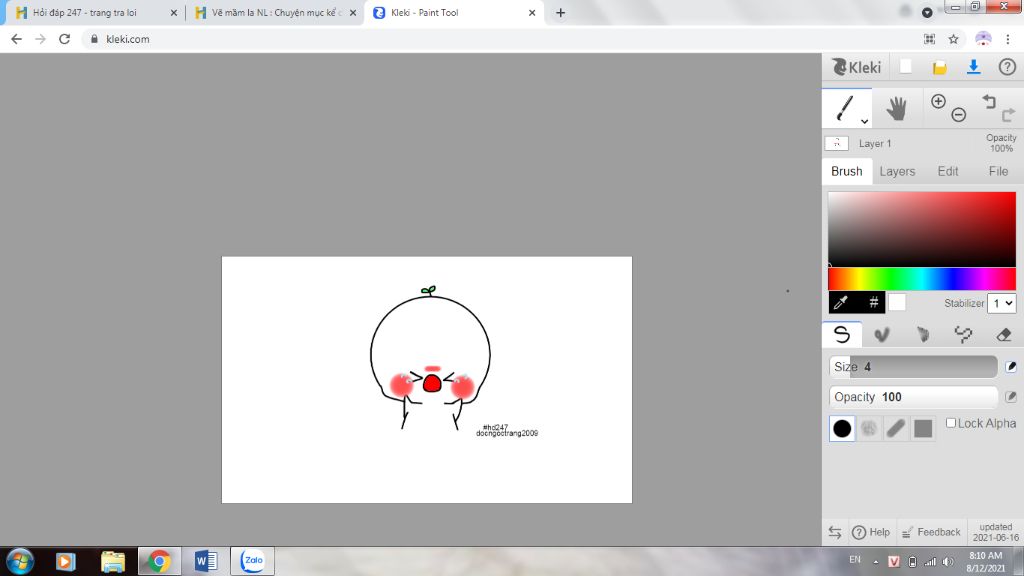This screenshot has height=576, width=1024.
Task: Redo the stroke
Action: (1008, 115)
